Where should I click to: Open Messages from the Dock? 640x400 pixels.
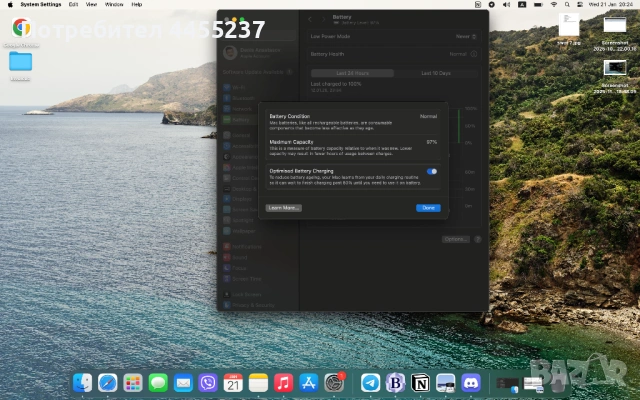tap(158, 383)
